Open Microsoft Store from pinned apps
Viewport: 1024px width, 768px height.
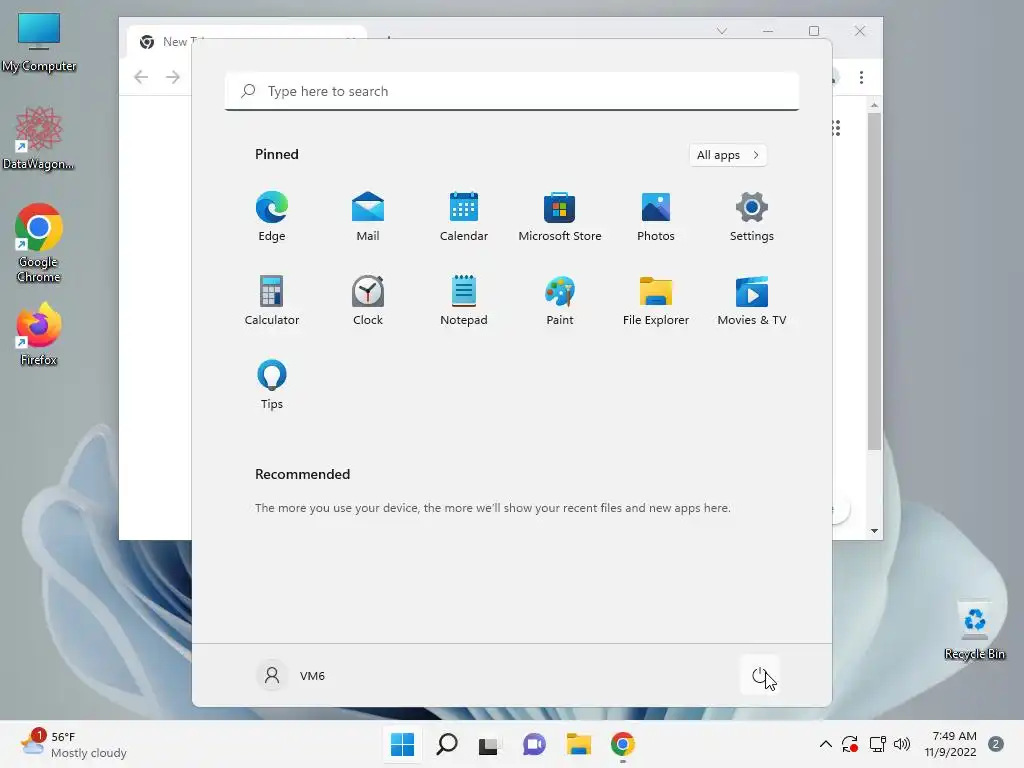[x=560, y=216]
